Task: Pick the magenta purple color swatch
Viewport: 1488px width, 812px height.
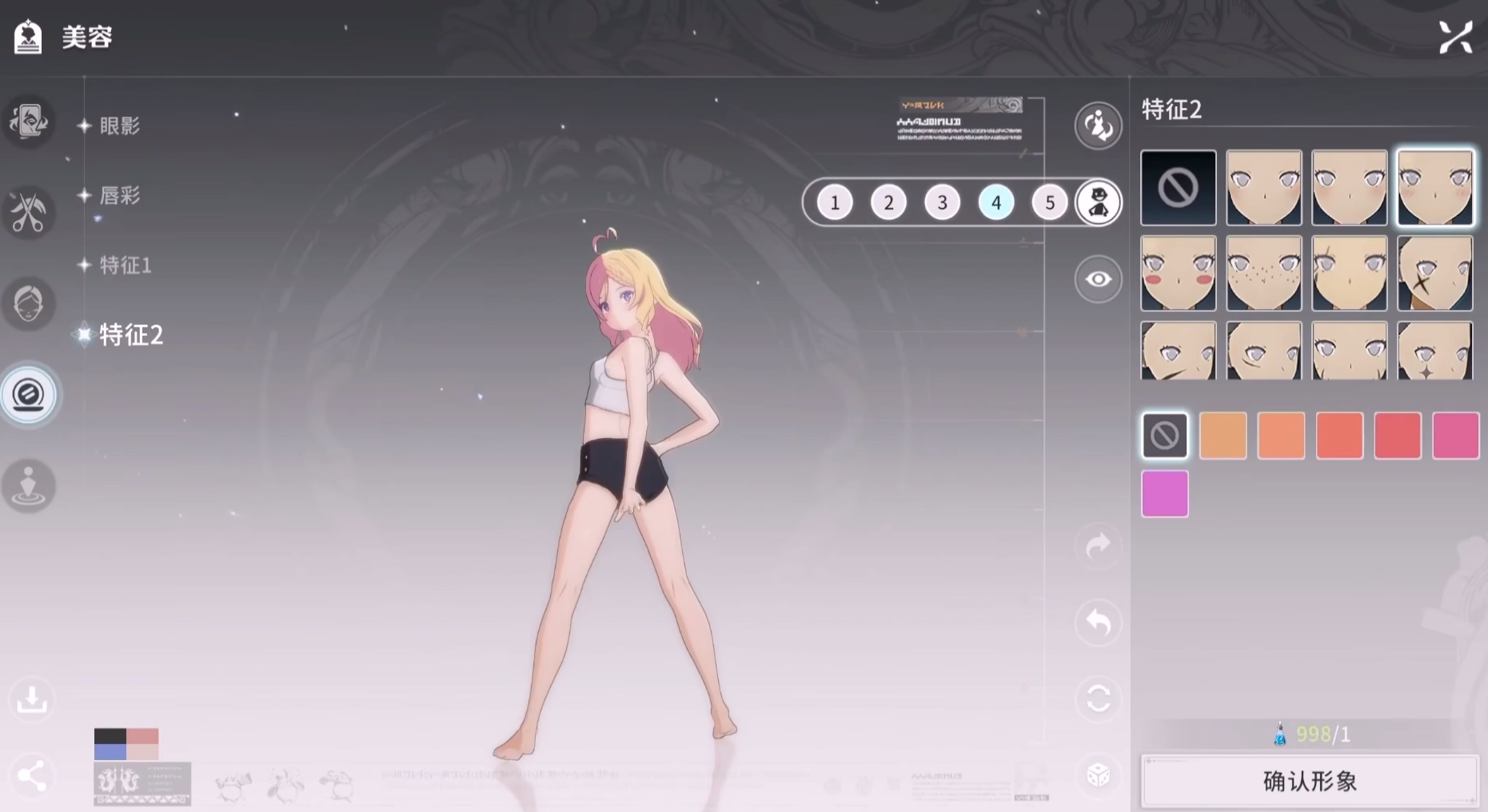Action: 1164,494
